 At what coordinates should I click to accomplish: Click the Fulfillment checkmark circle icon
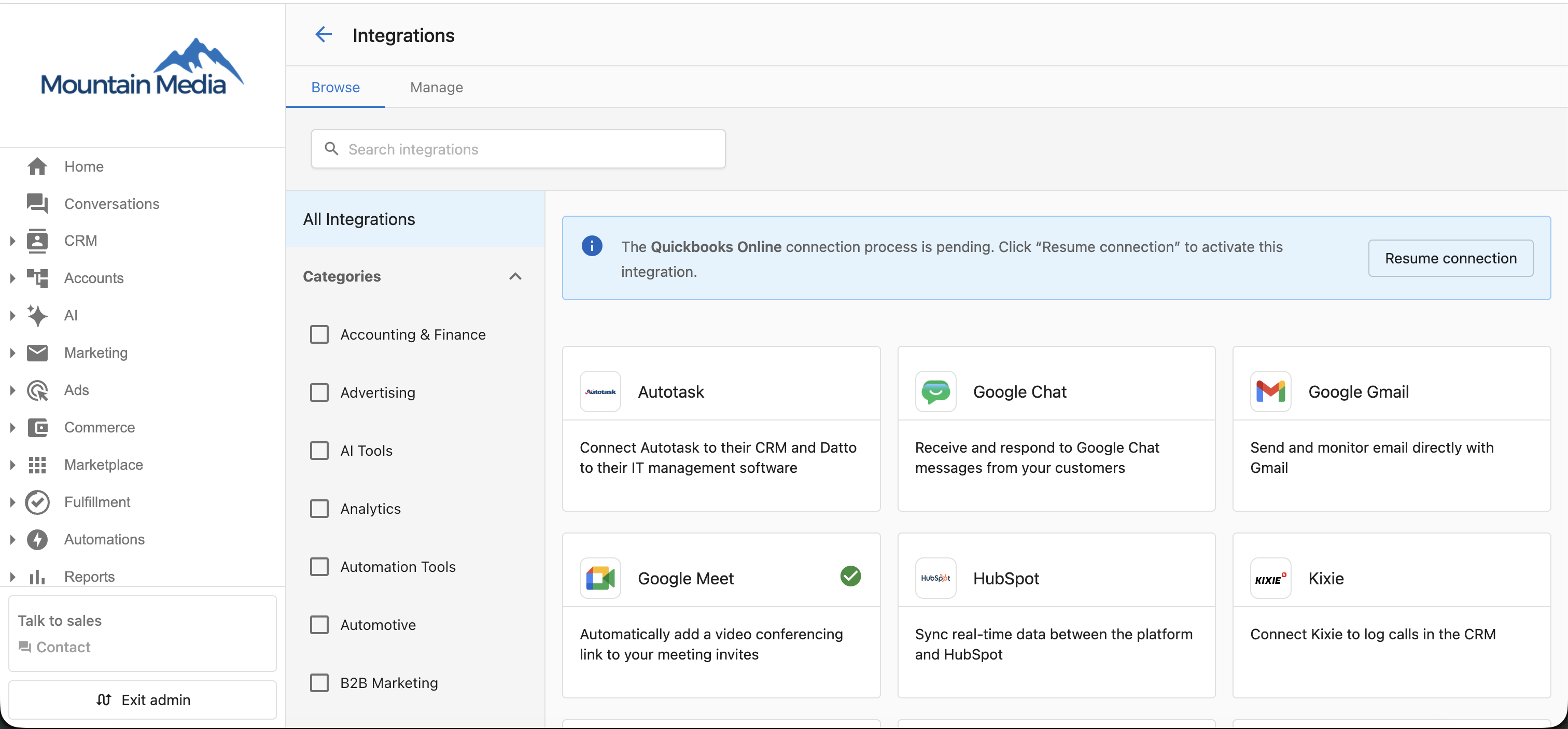tap(37, 502)
